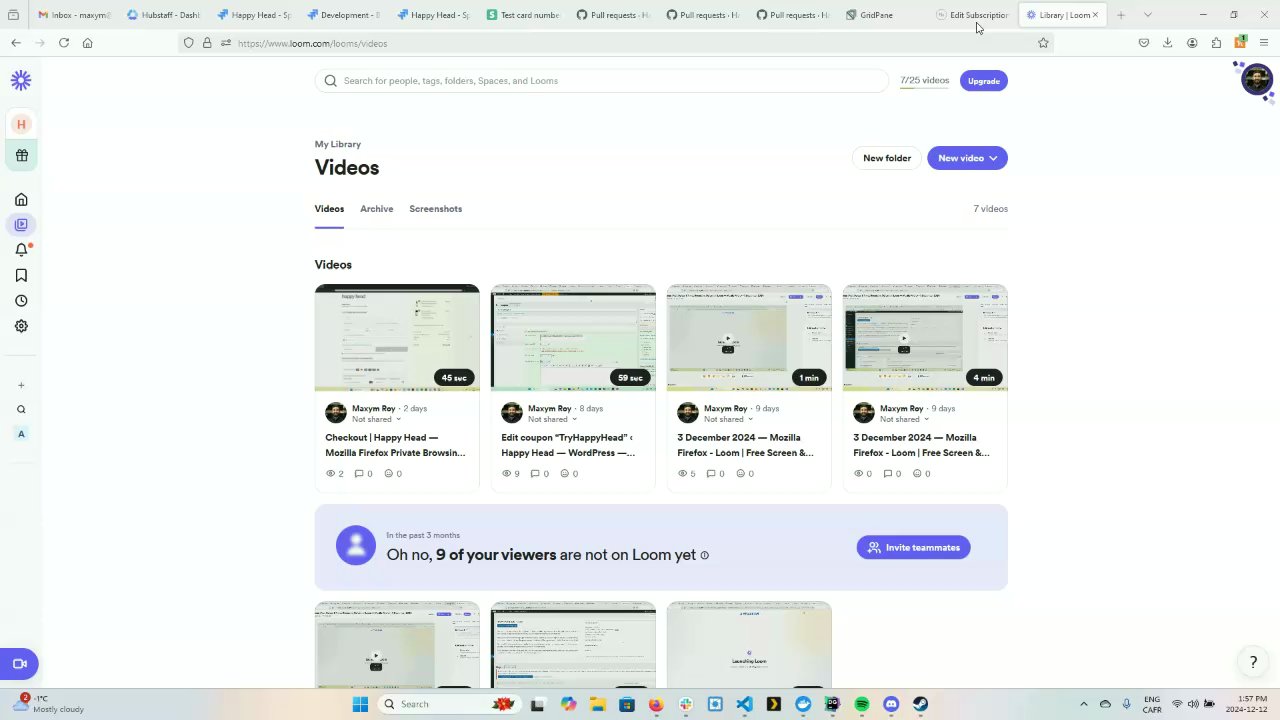Image resolution: width=1280 pixels, height=720 pixels.
Task: Open Loom settings gear icon
Action: click(x=21, y=326)
